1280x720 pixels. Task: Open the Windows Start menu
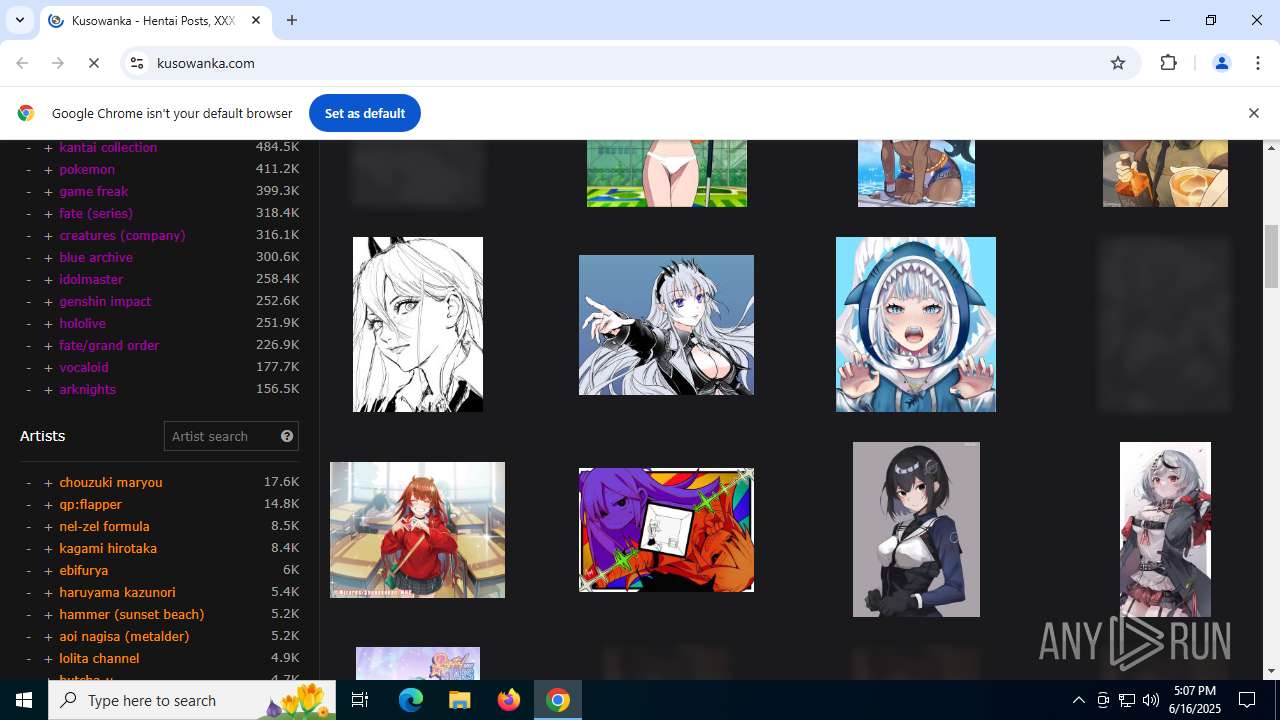(x=24, y=700)
